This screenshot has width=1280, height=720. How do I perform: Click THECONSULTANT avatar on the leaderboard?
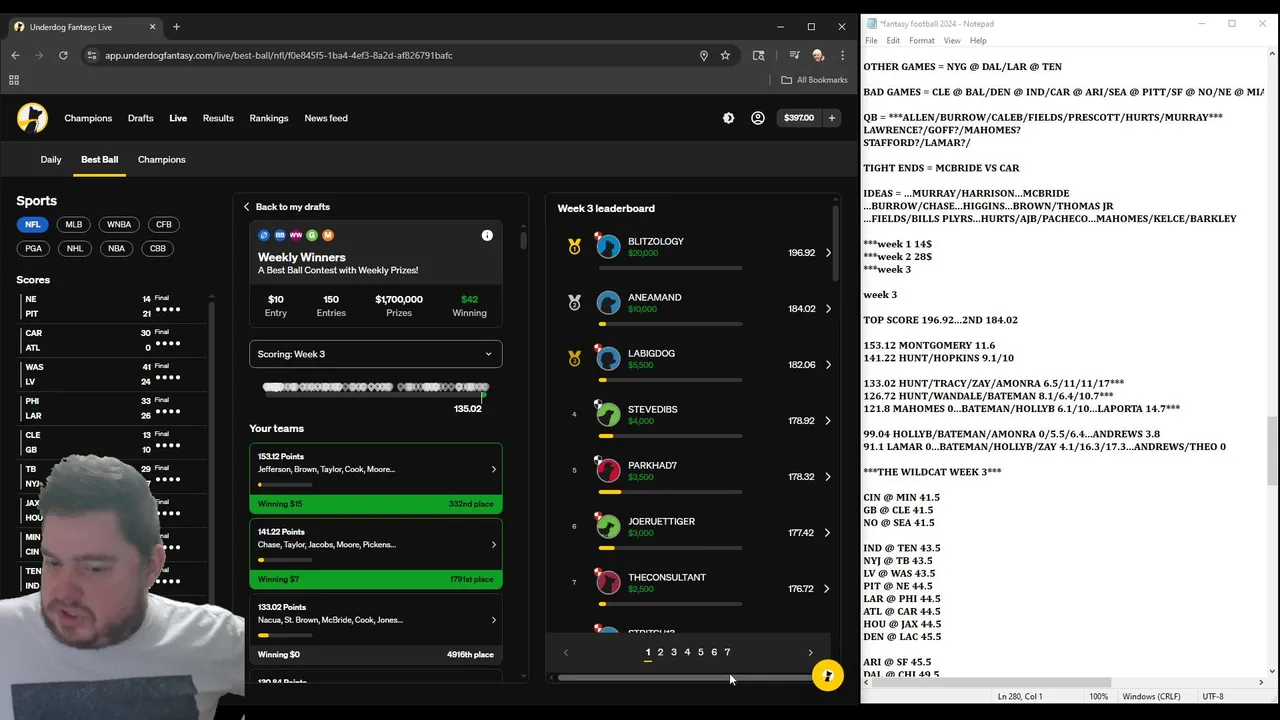coord(608,582)
